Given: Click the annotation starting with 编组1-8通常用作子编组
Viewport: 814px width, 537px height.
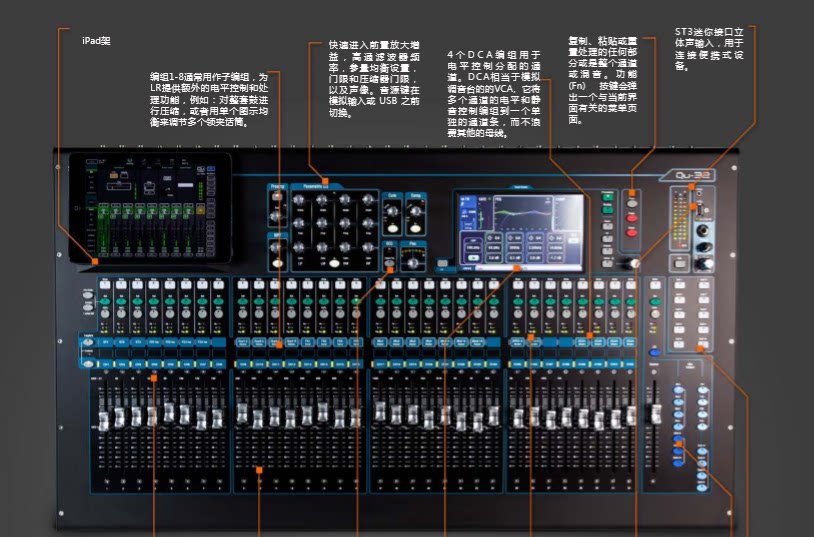Looking at the screenshot, I should (x=209, y=100).
